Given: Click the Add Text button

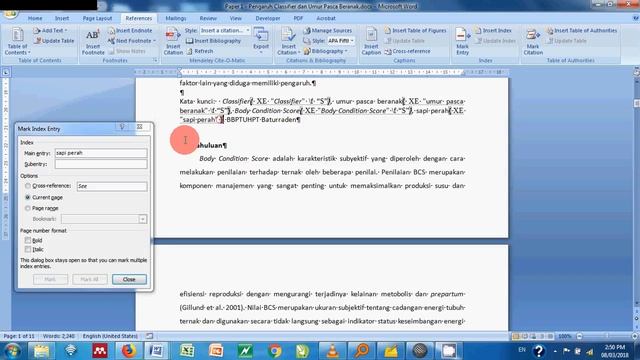Looking at the screenshot, I should tap(50, 31).
